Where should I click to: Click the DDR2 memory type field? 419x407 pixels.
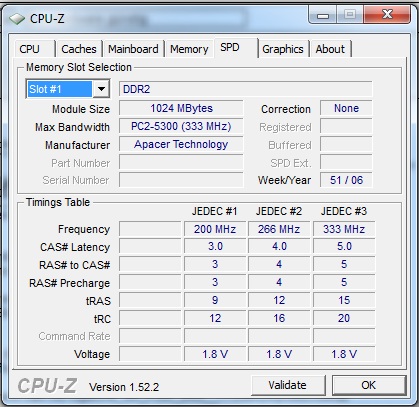point(245,89)
